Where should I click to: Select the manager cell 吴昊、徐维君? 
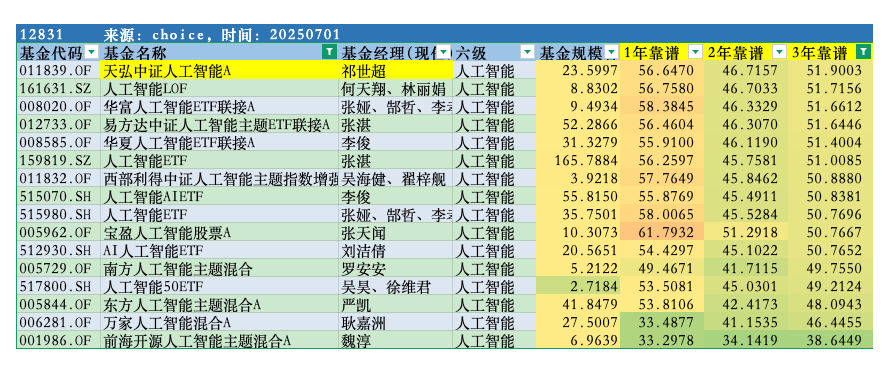396,286
